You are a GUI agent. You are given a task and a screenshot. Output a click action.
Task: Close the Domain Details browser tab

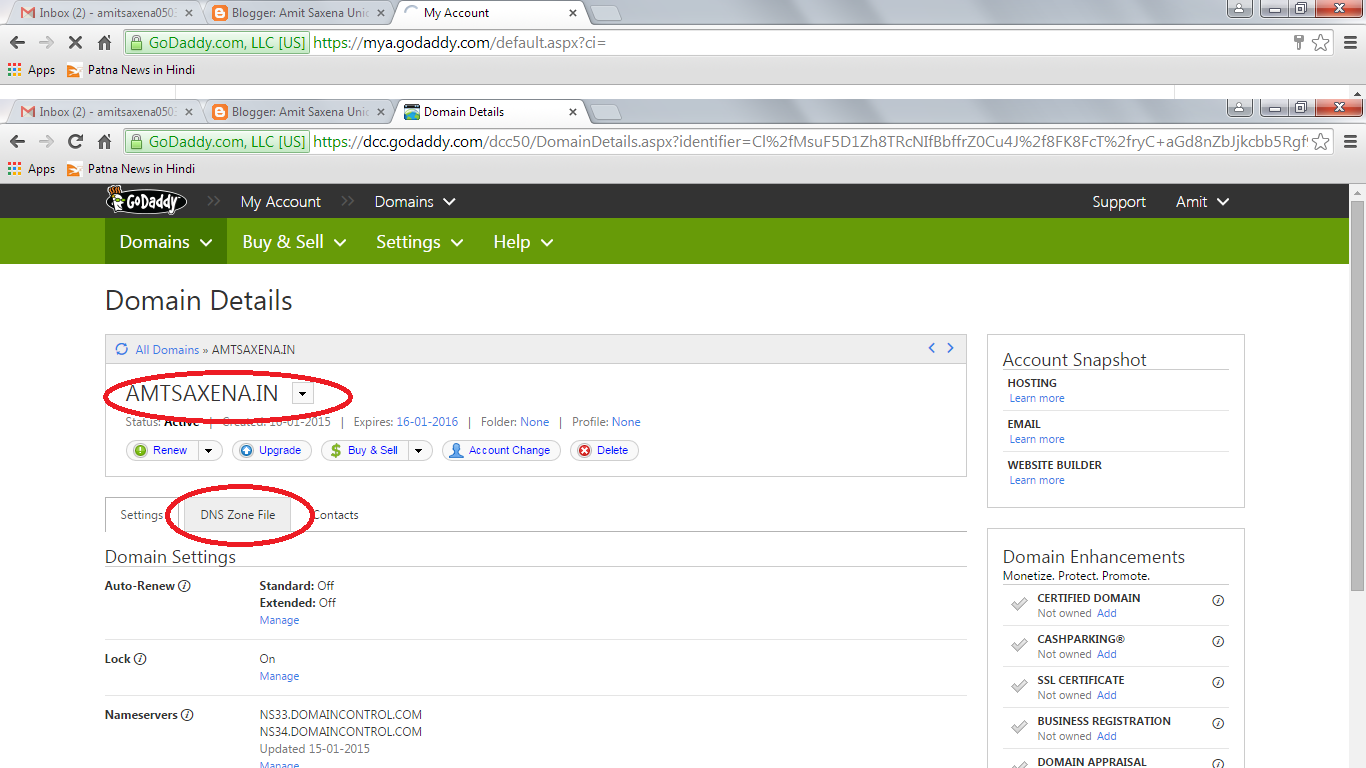pos(573,112)
